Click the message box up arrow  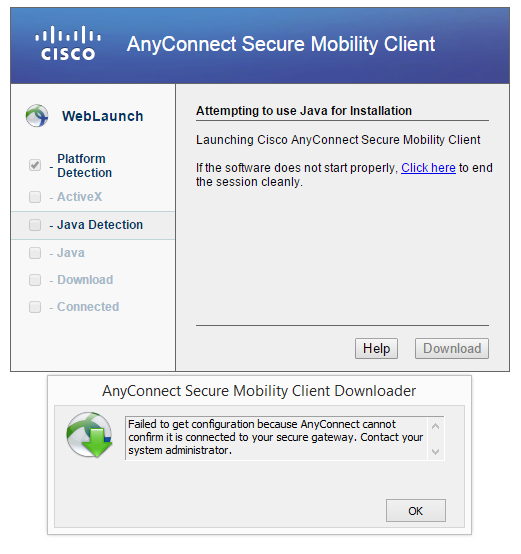(436, 426)
